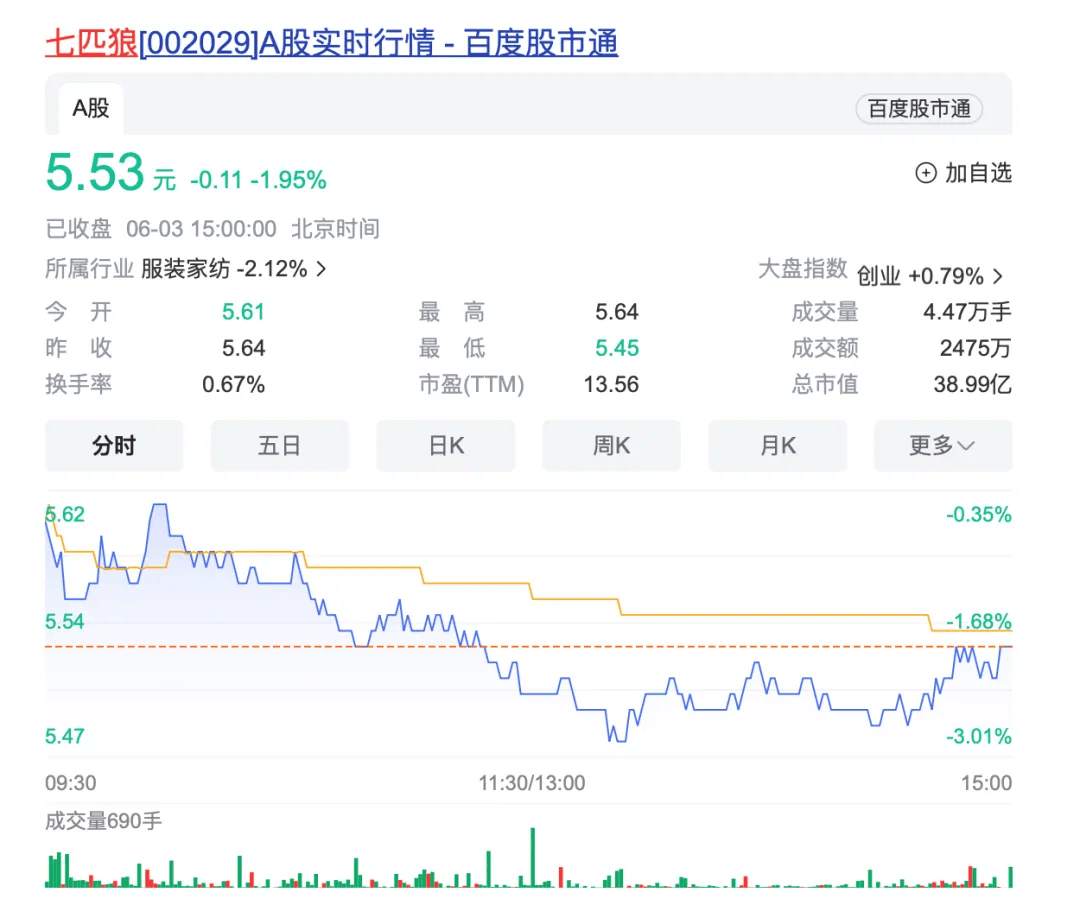Expand the 创业 index chevron

pyautogui.click(x=997, y=276)
